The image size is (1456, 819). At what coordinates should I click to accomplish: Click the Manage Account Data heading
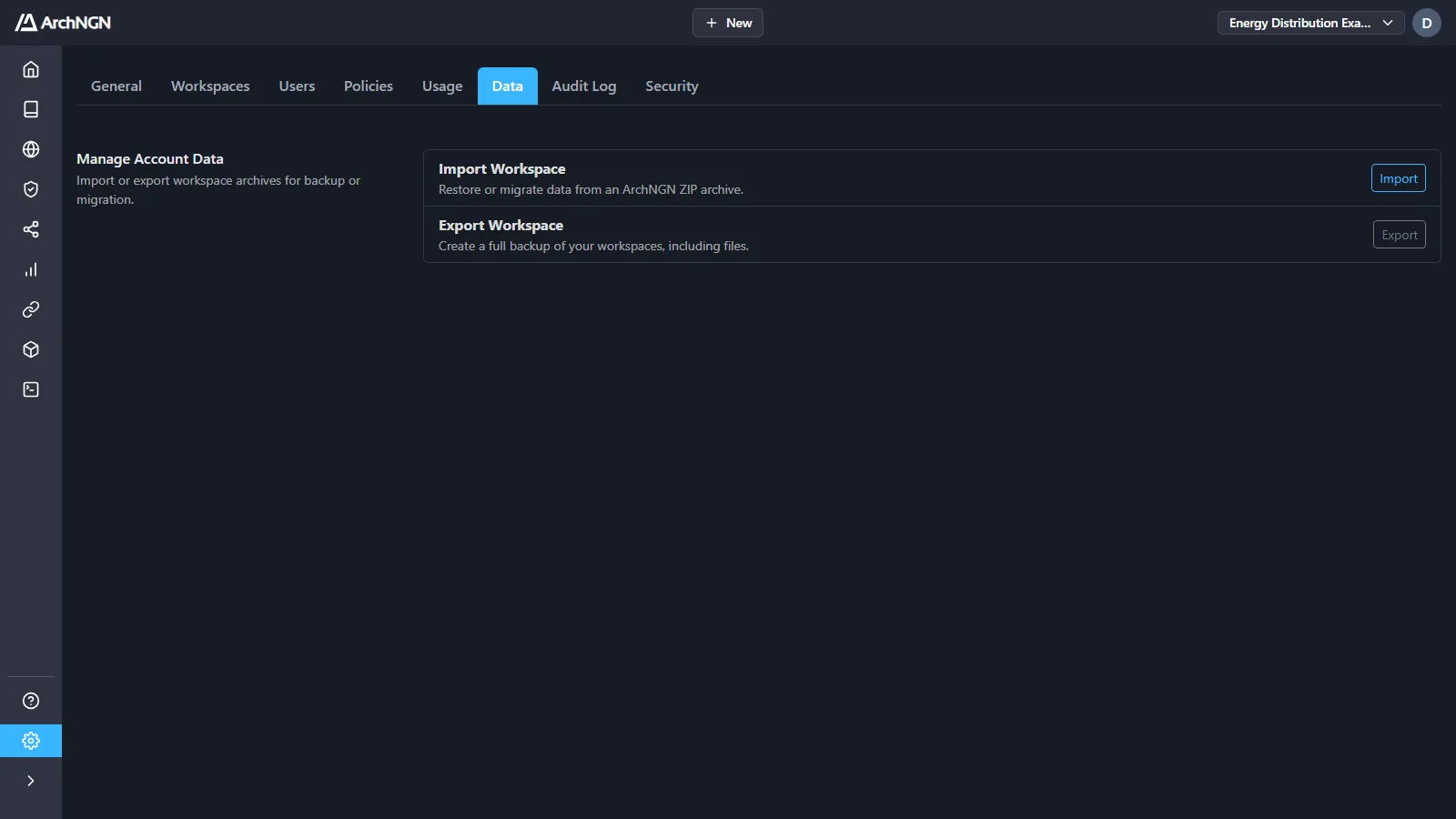(150, 159)
